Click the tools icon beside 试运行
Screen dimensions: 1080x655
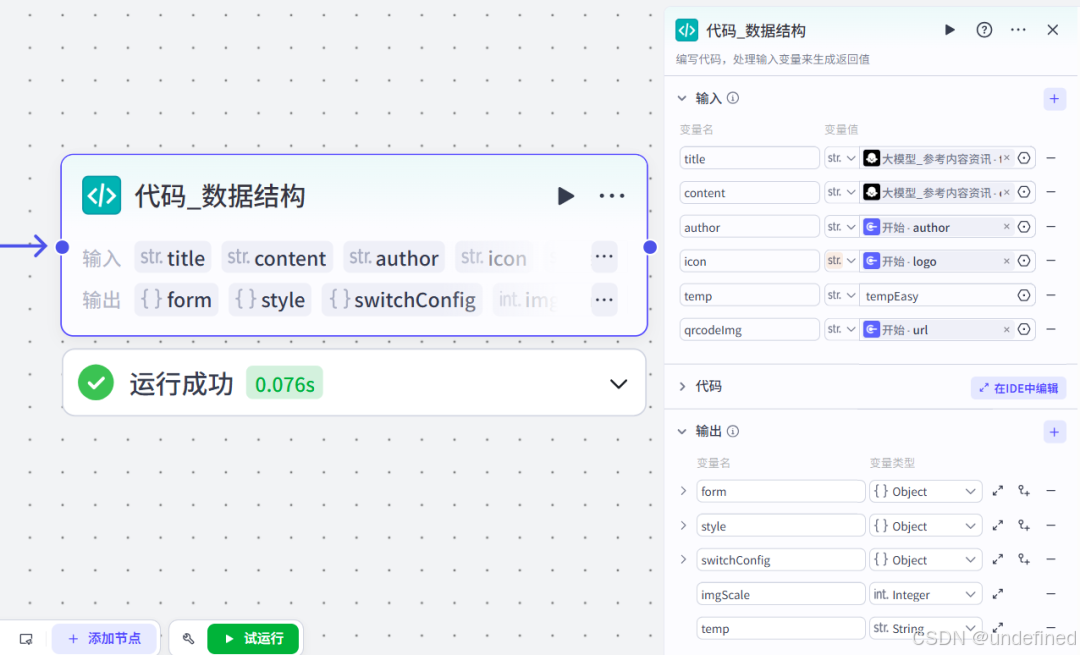click(188, 637)
